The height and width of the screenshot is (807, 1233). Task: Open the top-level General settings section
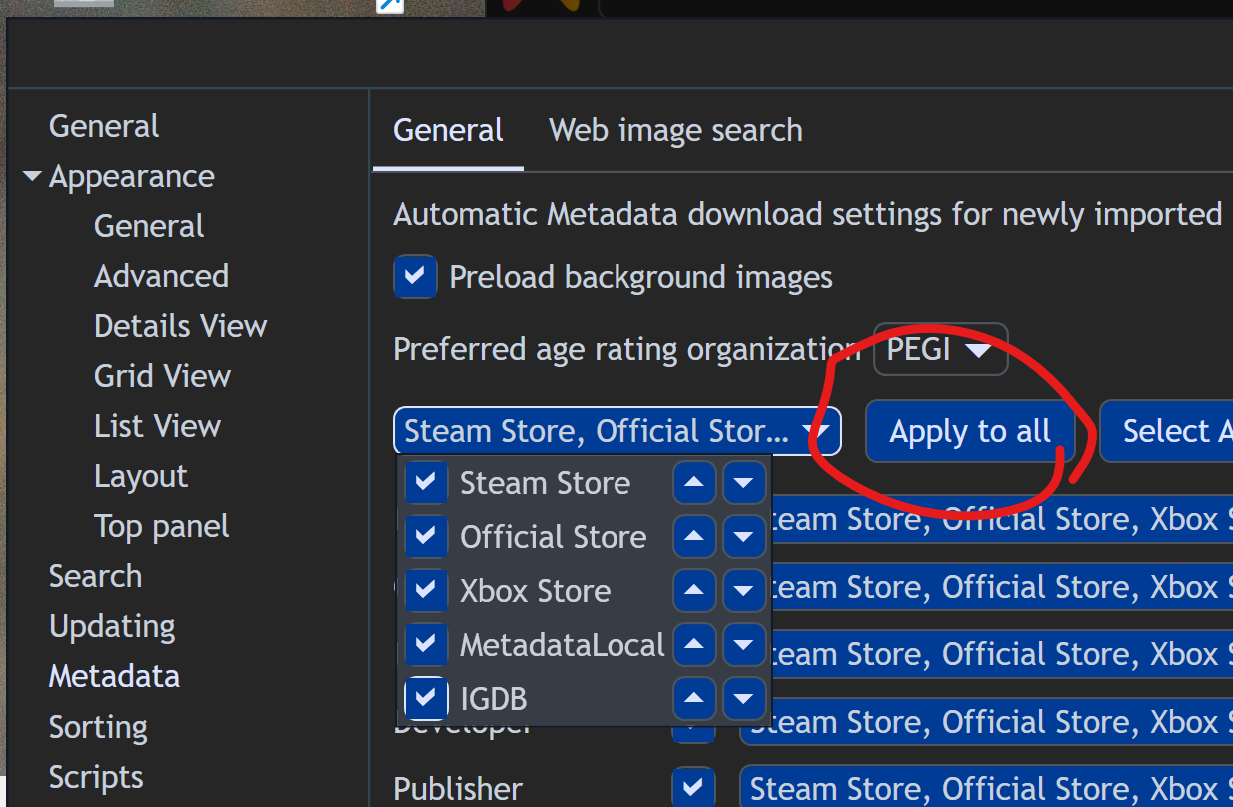click(x=104, y=126)
